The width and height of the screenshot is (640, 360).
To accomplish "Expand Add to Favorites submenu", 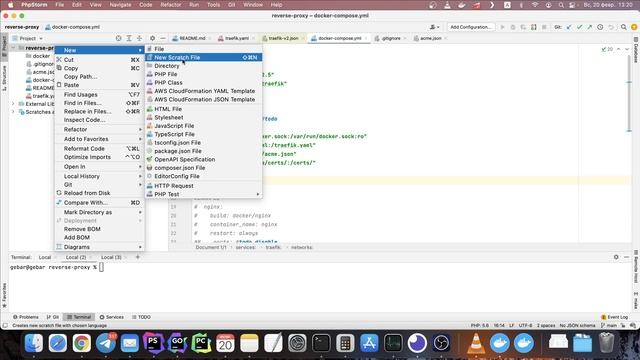I will click(100, 139).
